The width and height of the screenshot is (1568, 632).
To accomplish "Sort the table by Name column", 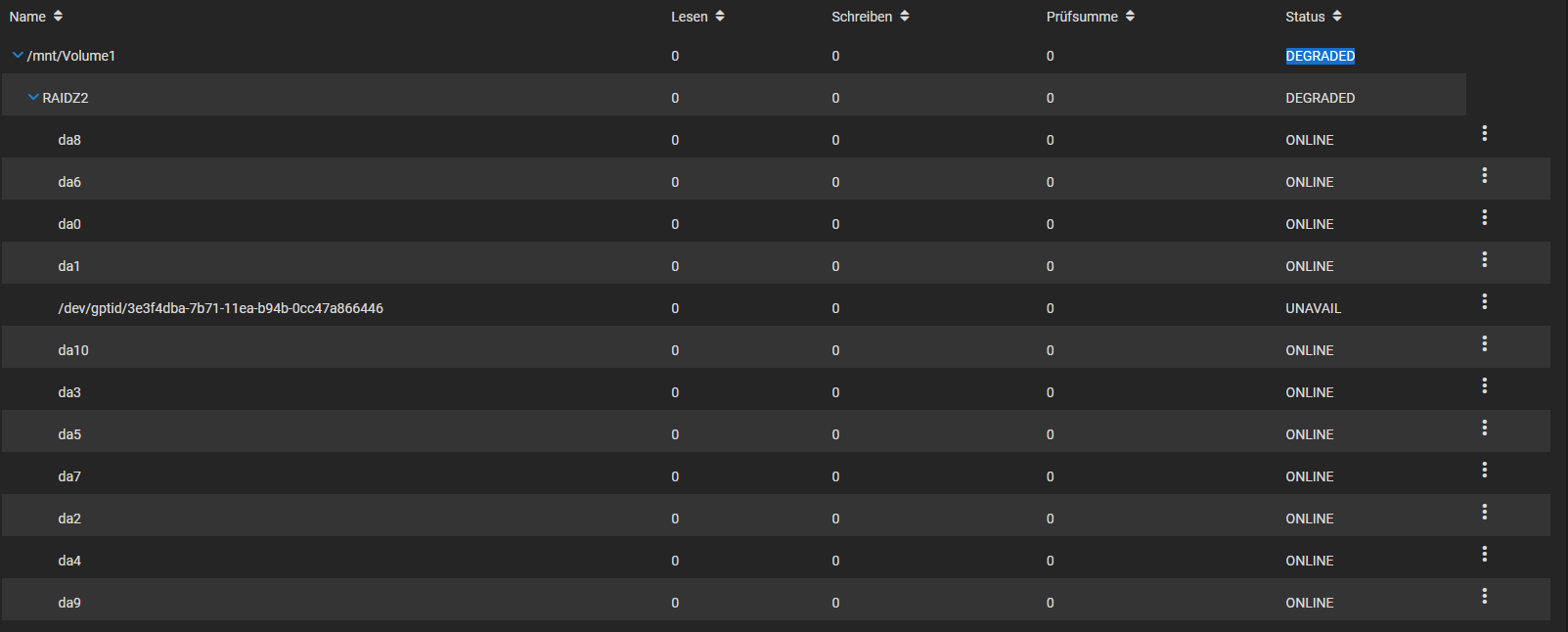I will [x=36, y=17].
